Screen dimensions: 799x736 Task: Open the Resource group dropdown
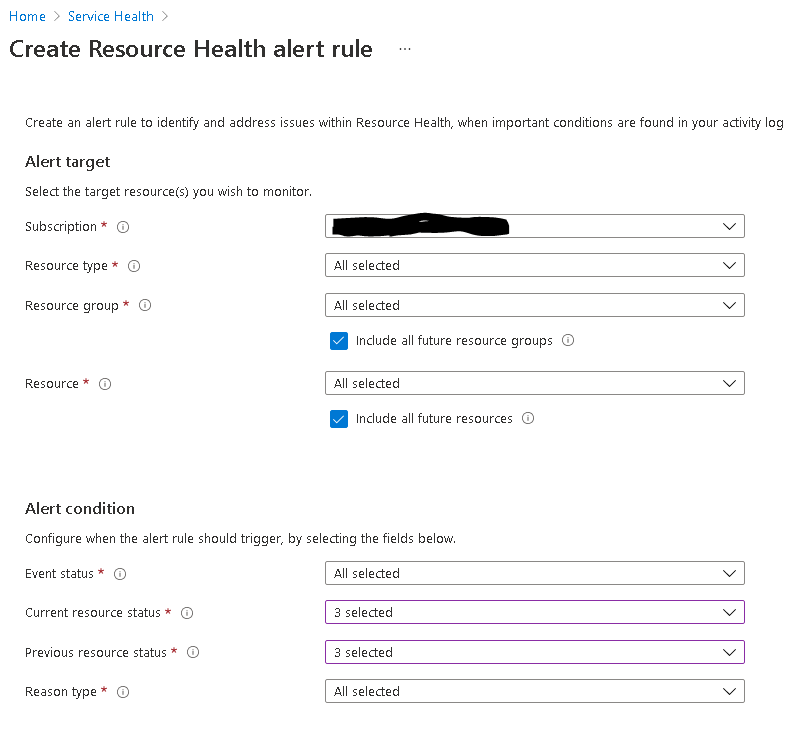[535, 305]
